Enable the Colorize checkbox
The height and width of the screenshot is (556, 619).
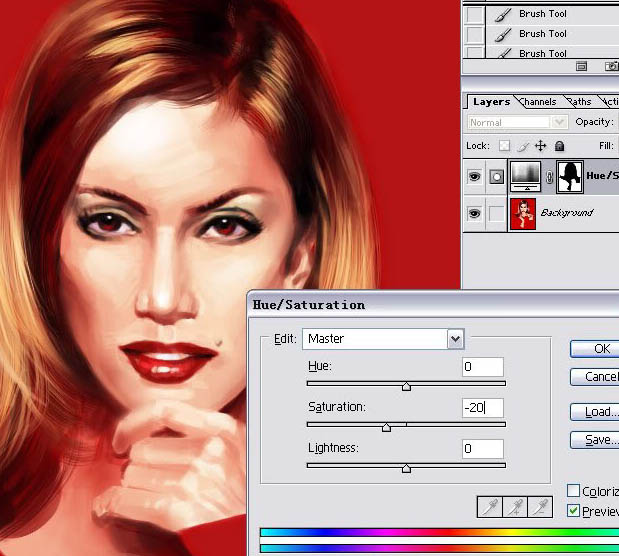pyautogui.click(x=573, y=490)
